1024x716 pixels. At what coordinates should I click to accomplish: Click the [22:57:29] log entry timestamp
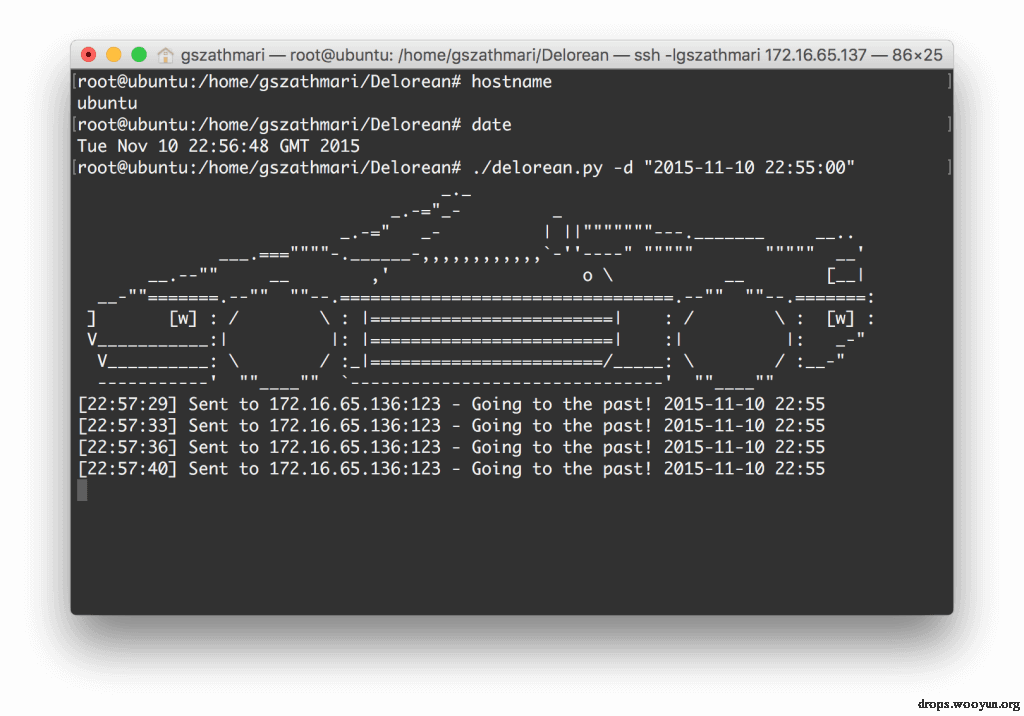[127, 404]
